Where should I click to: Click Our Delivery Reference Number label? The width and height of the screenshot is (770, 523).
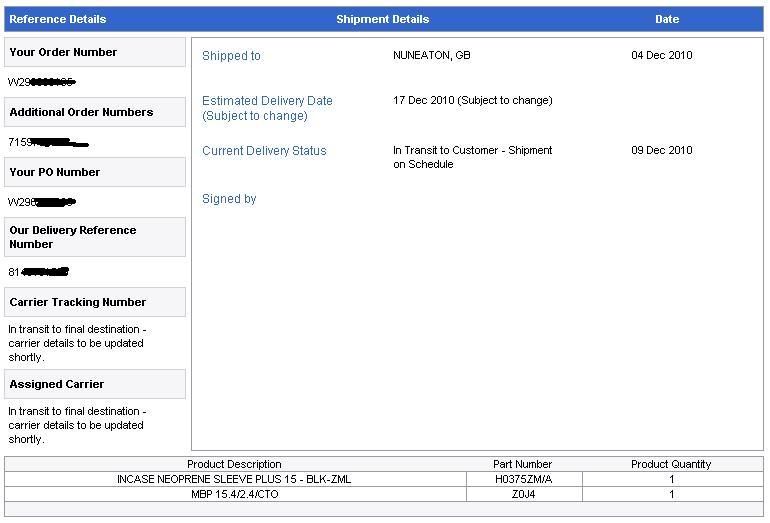(72, 237)
